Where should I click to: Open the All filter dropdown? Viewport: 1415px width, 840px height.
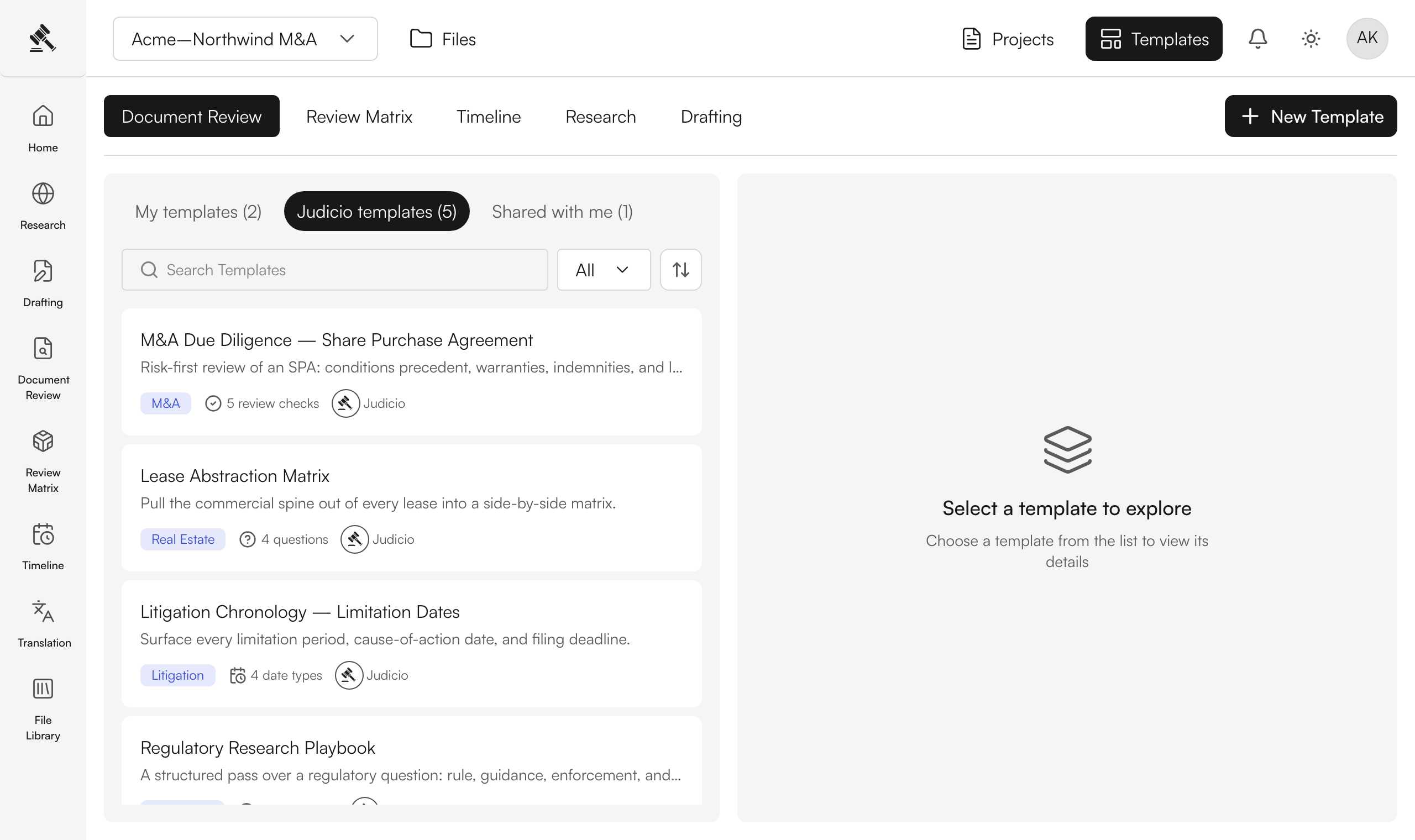[604, 270]
